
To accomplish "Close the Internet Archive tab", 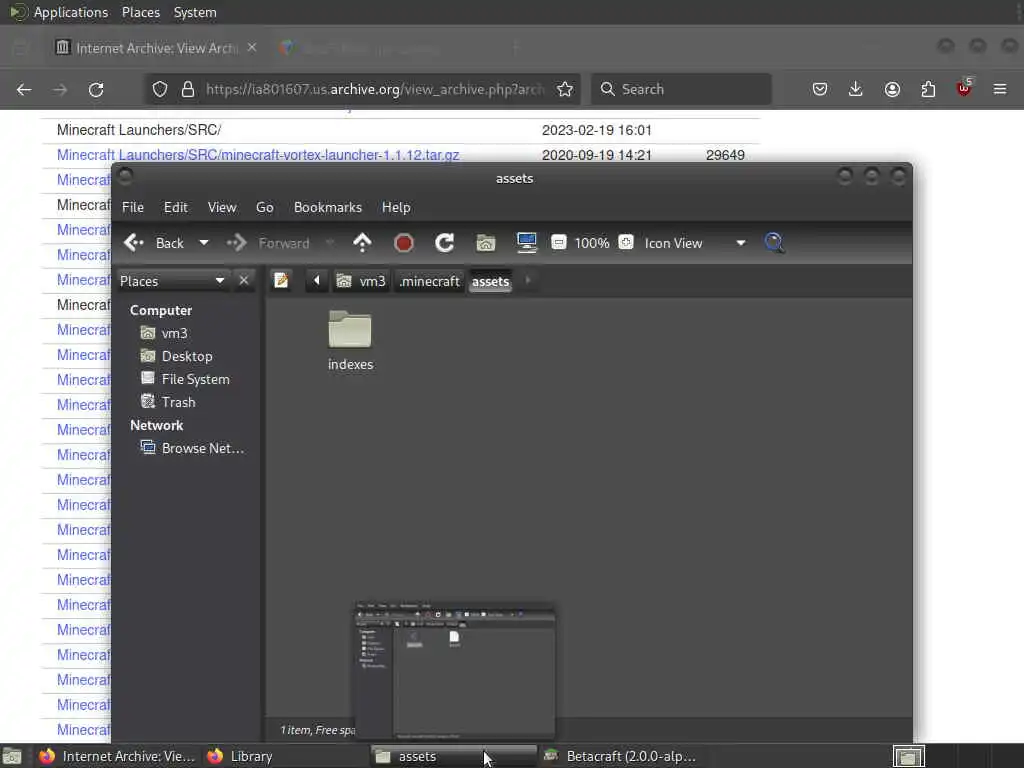I will click(x=252, y=48).
